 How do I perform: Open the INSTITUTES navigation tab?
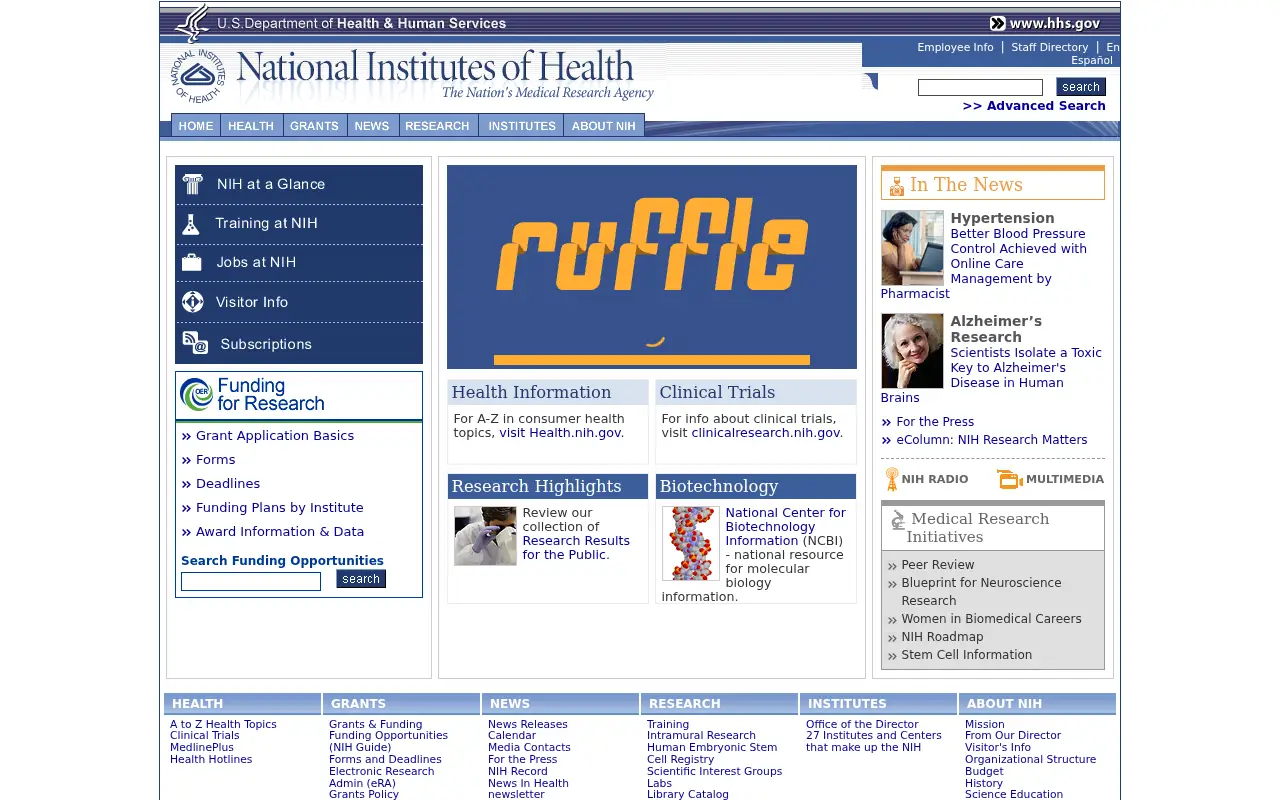click(521, 126)
